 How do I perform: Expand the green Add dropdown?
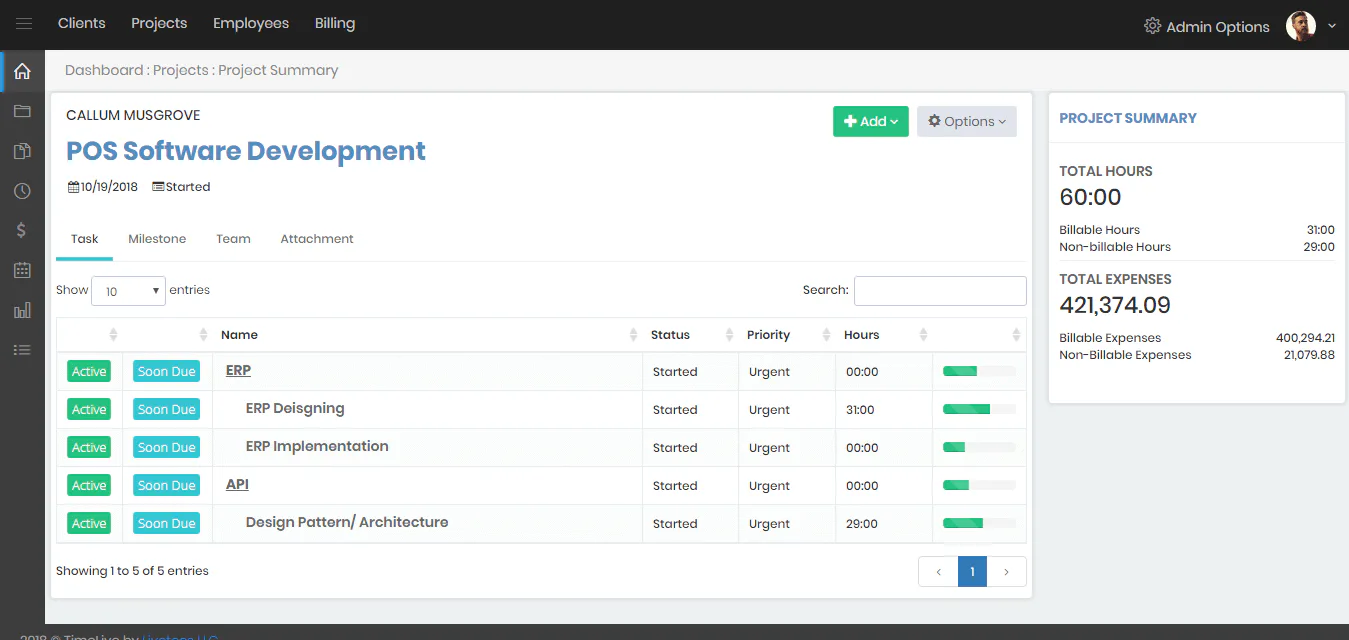tap(871, 121)
